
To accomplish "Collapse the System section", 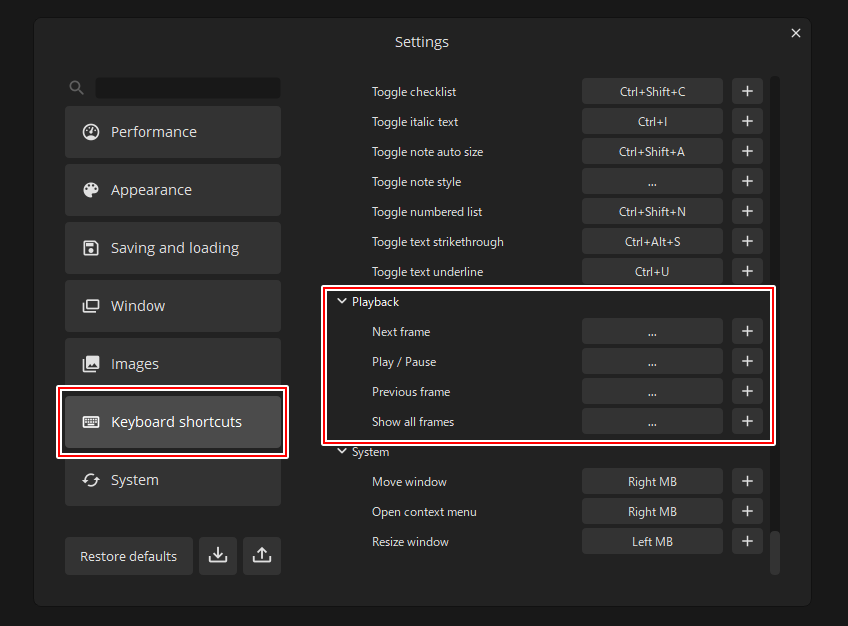I will click(342, 452).
